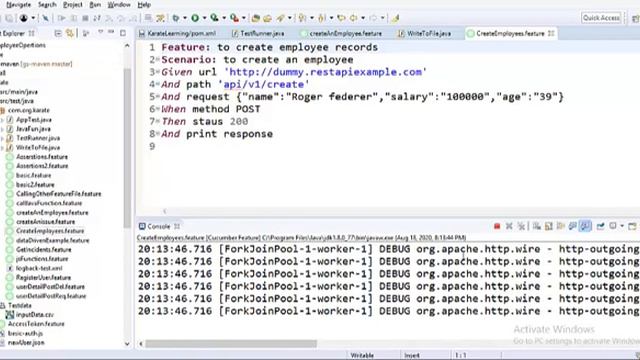This screenshot has width=640, height=360.
Task: Collapse Scenario fold marker on line 2
Action: point(158,60)
